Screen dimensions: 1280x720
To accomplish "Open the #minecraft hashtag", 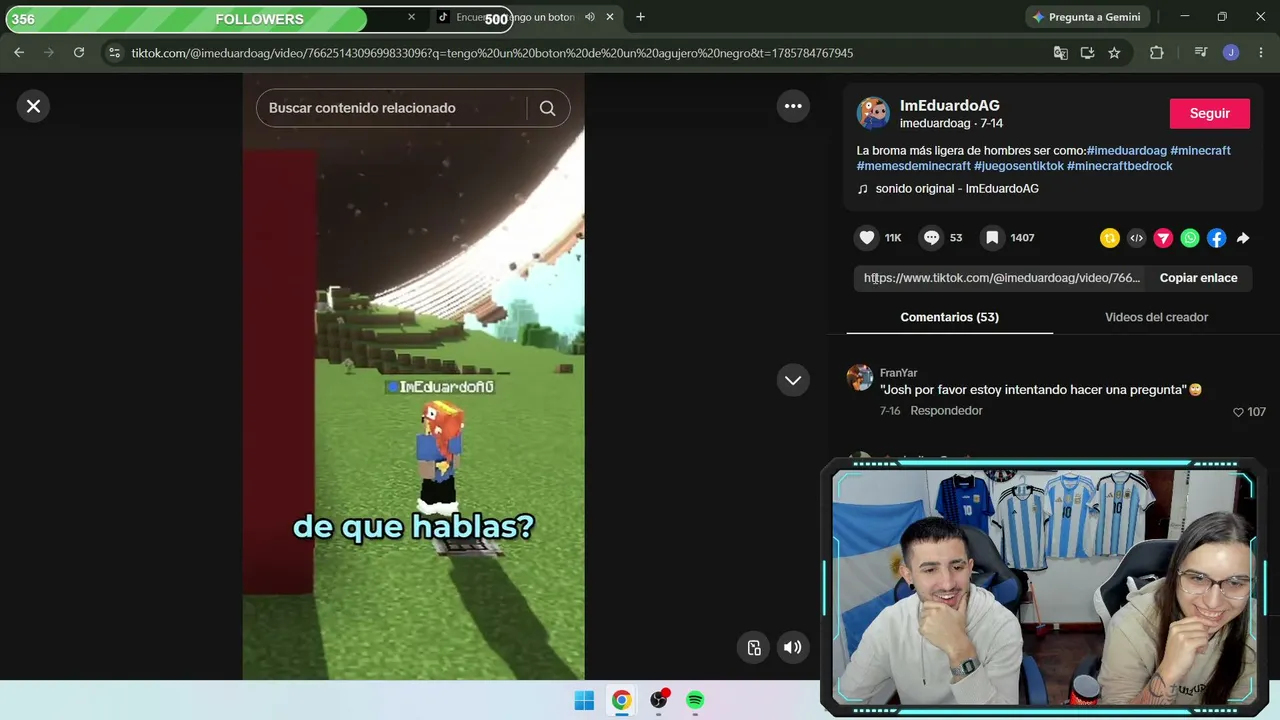I will pos(1200,150).
